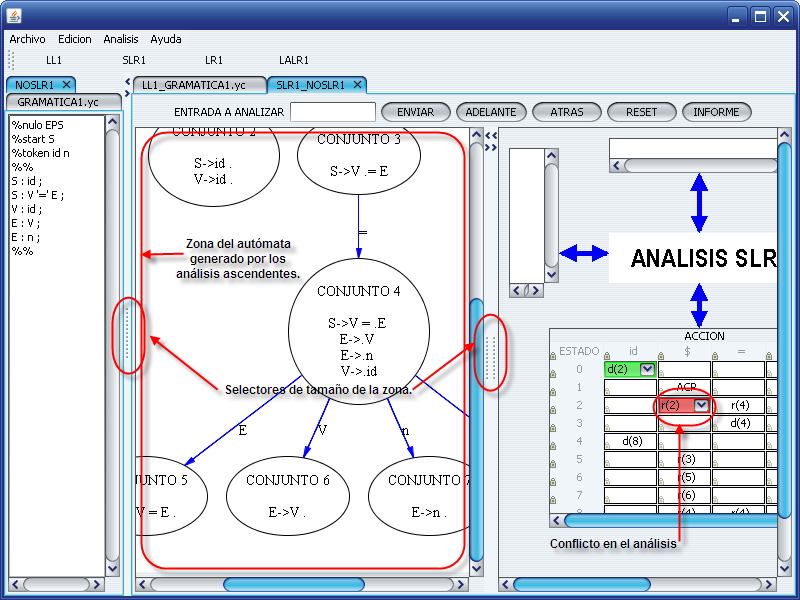
Task: Open dropdown for d(2) action cell
Action: [x=646, y=369]
